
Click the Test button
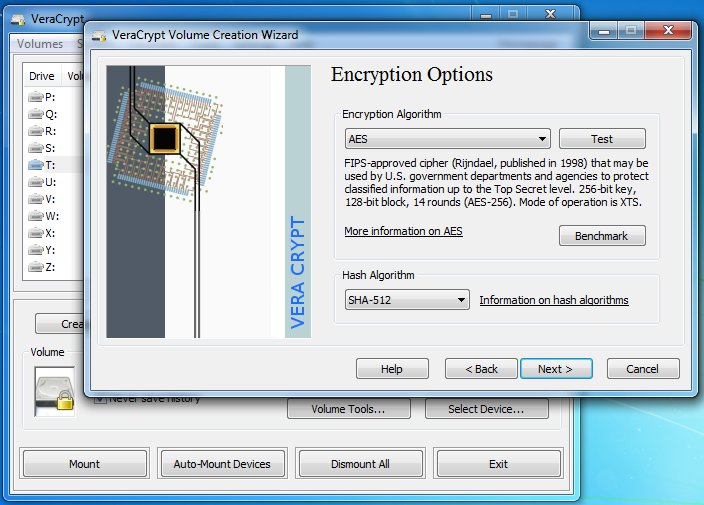click(602, 139)
